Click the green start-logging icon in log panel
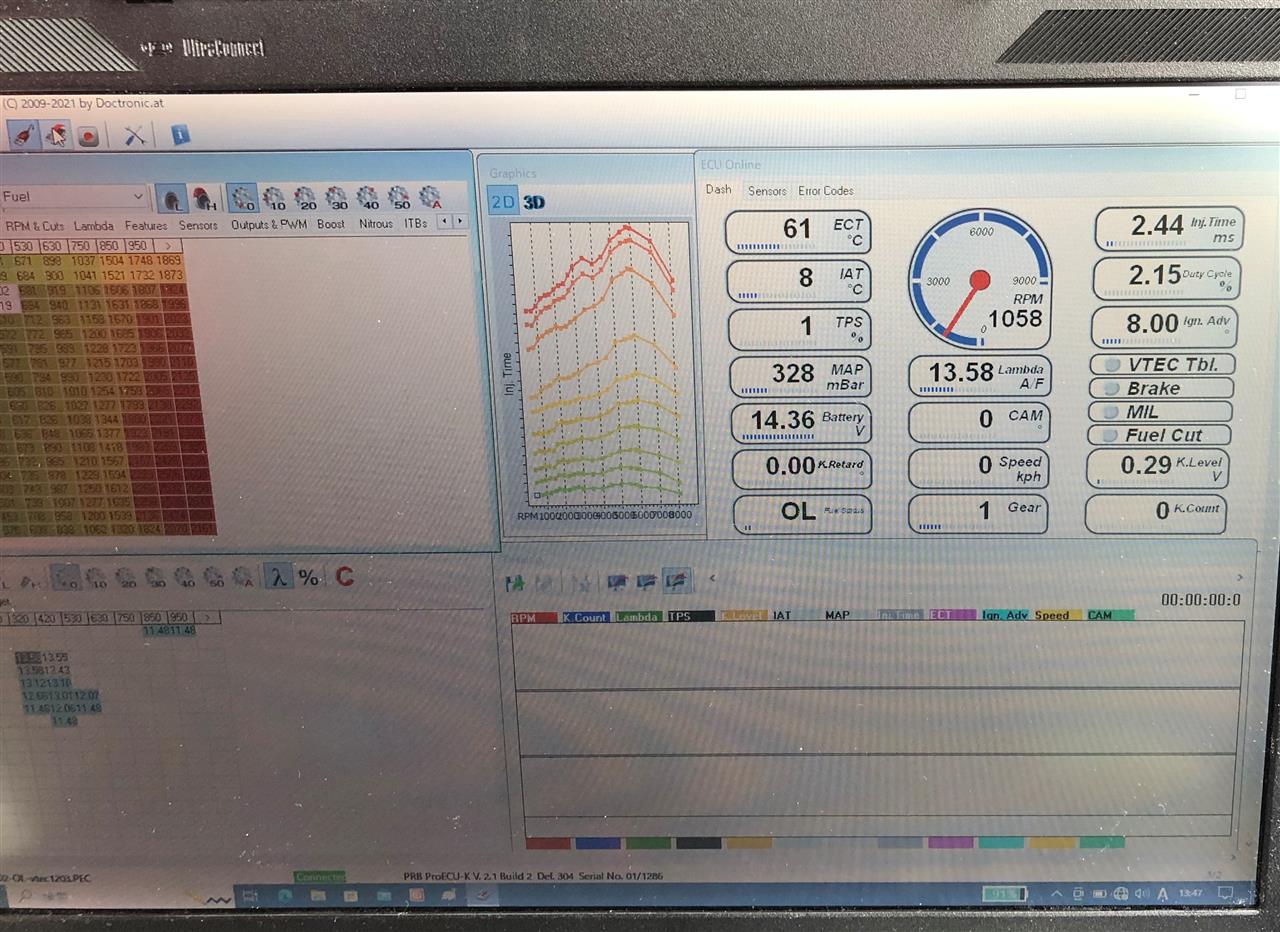Viewport: 1280px width, 932px height. pos(515,582)
